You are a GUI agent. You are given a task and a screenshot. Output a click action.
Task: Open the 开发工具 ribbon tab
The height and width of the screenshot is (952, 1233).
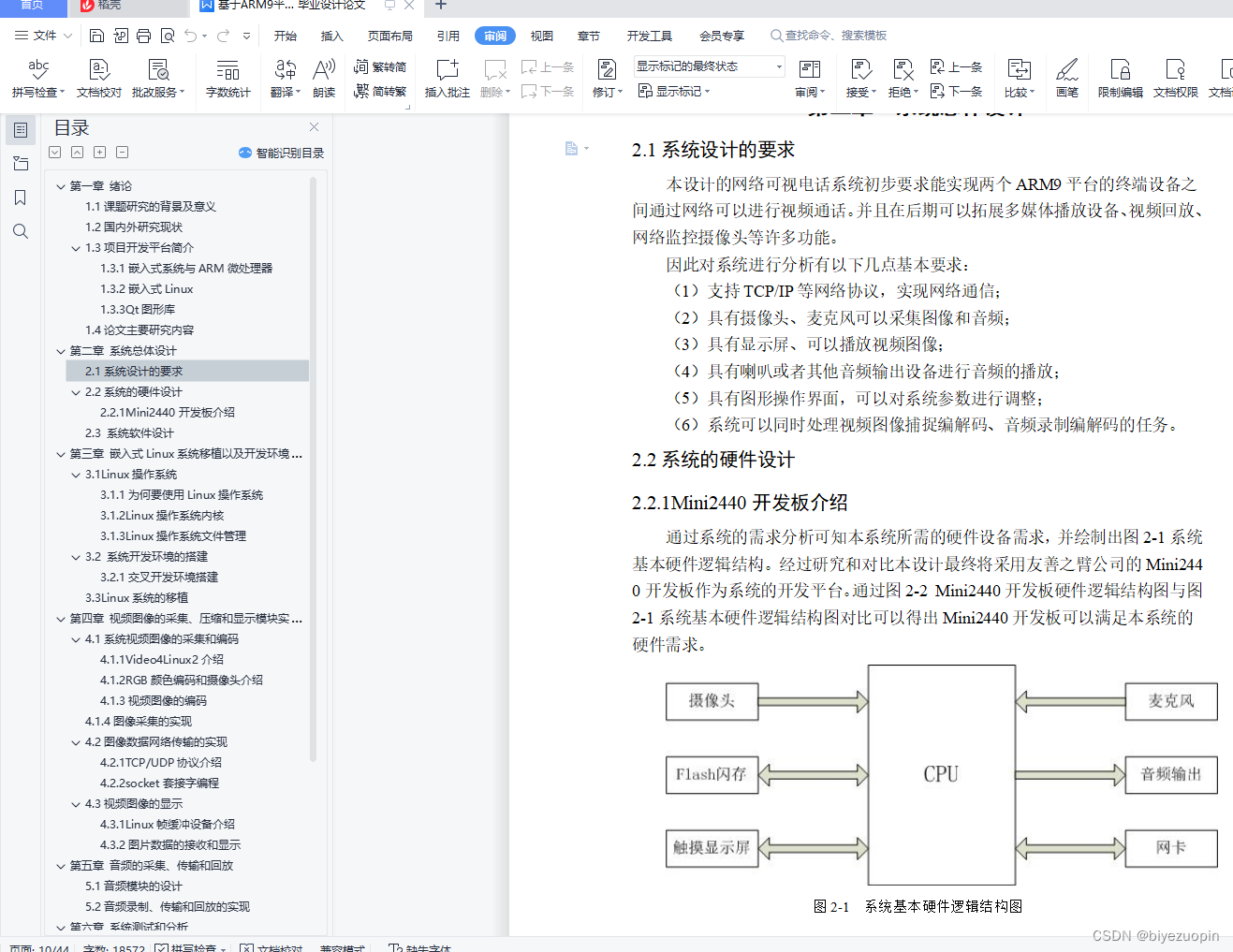pyautogui.click(x=650, y=36)
